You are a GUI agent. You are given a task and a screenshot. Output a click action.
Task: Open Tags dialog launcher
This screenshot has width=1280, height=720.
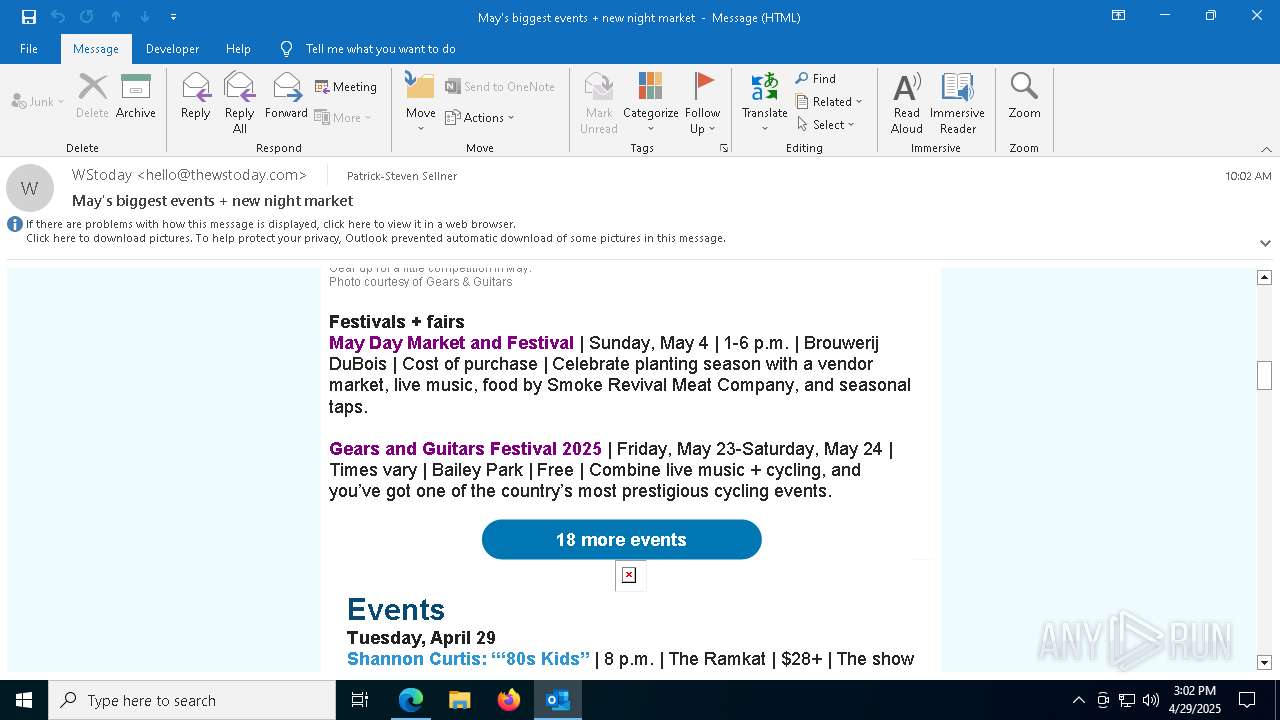pos(724,148)
